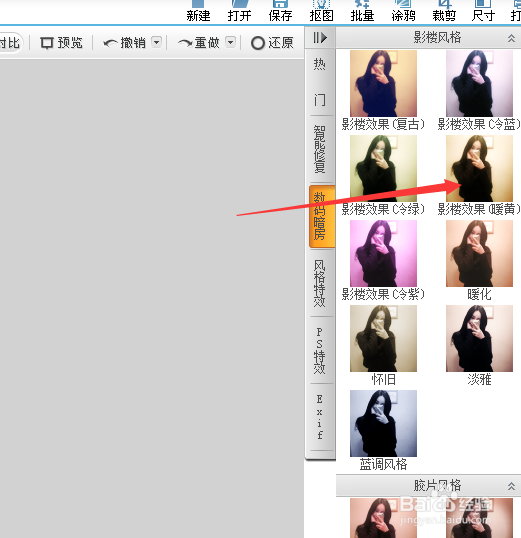Save image with 保存 icon

280,11
